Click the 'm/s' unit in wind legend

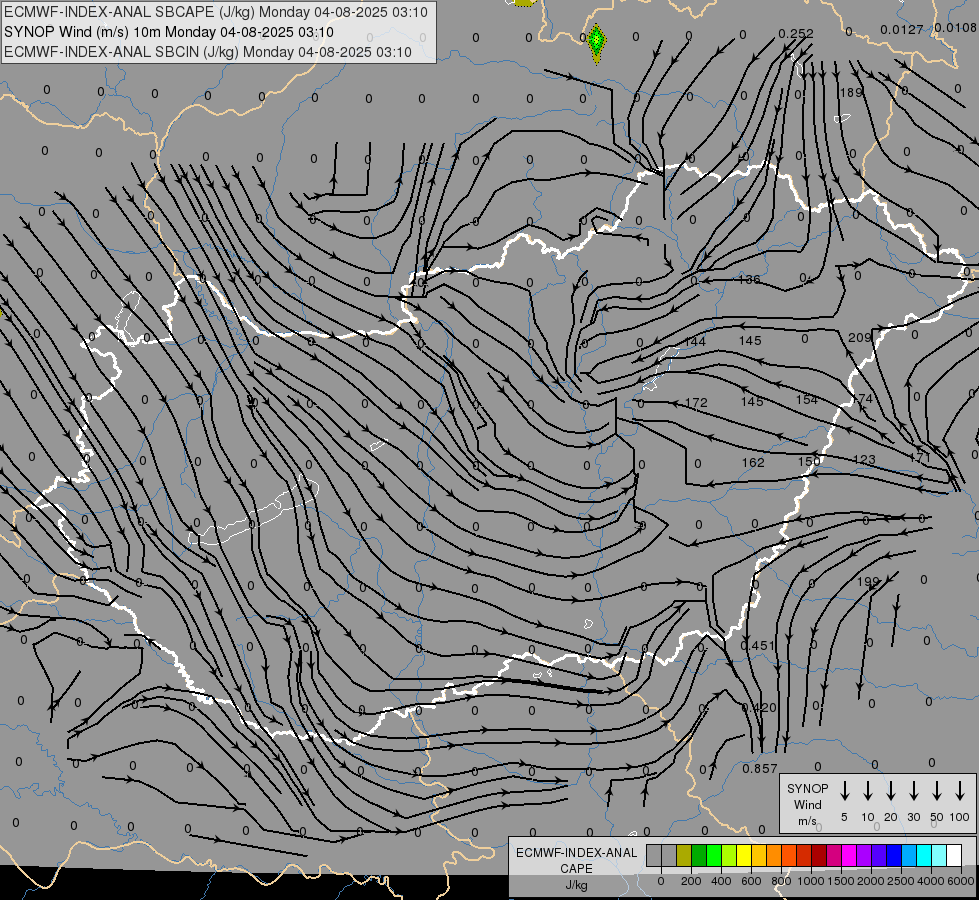tap(807, 821)
